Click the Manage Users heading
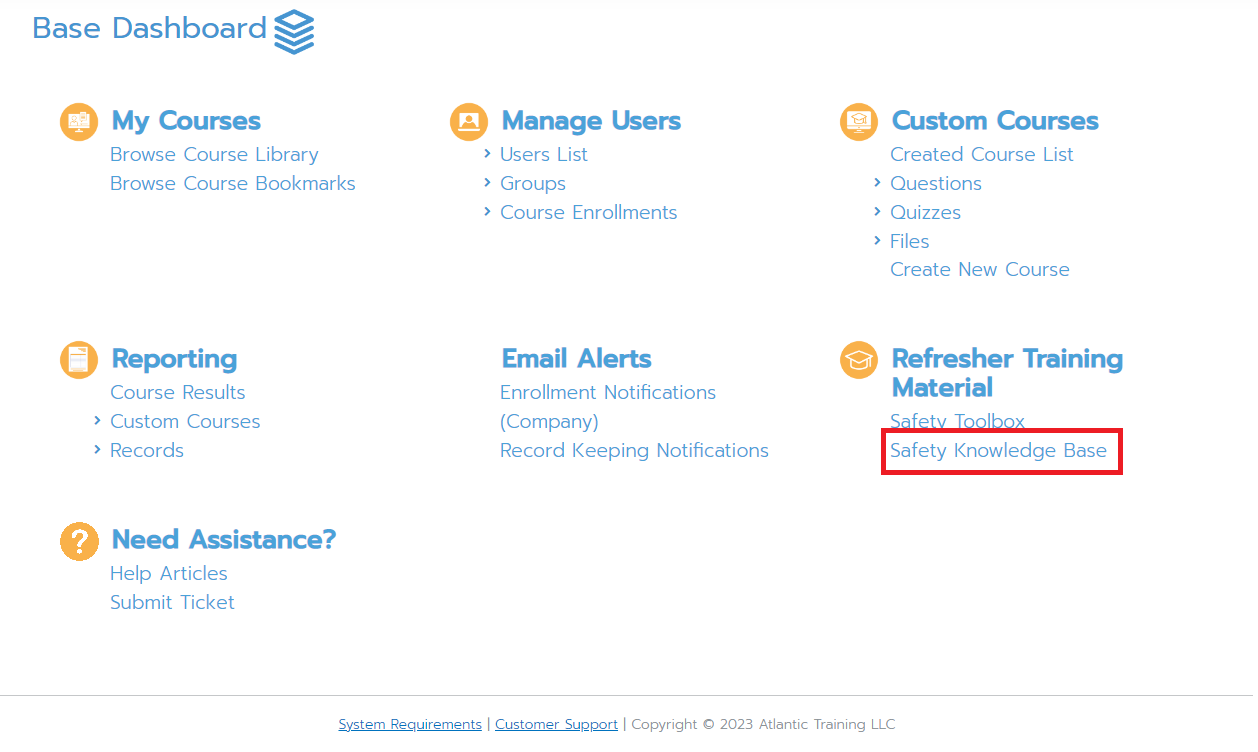 [591, 121]
